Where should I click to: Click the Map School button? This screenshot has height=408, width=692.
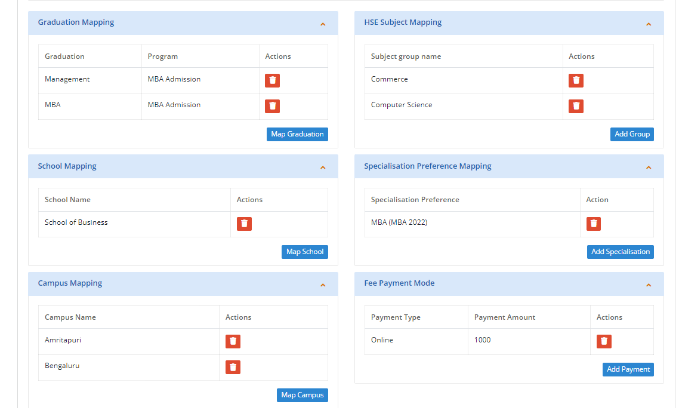coord(304,252)
